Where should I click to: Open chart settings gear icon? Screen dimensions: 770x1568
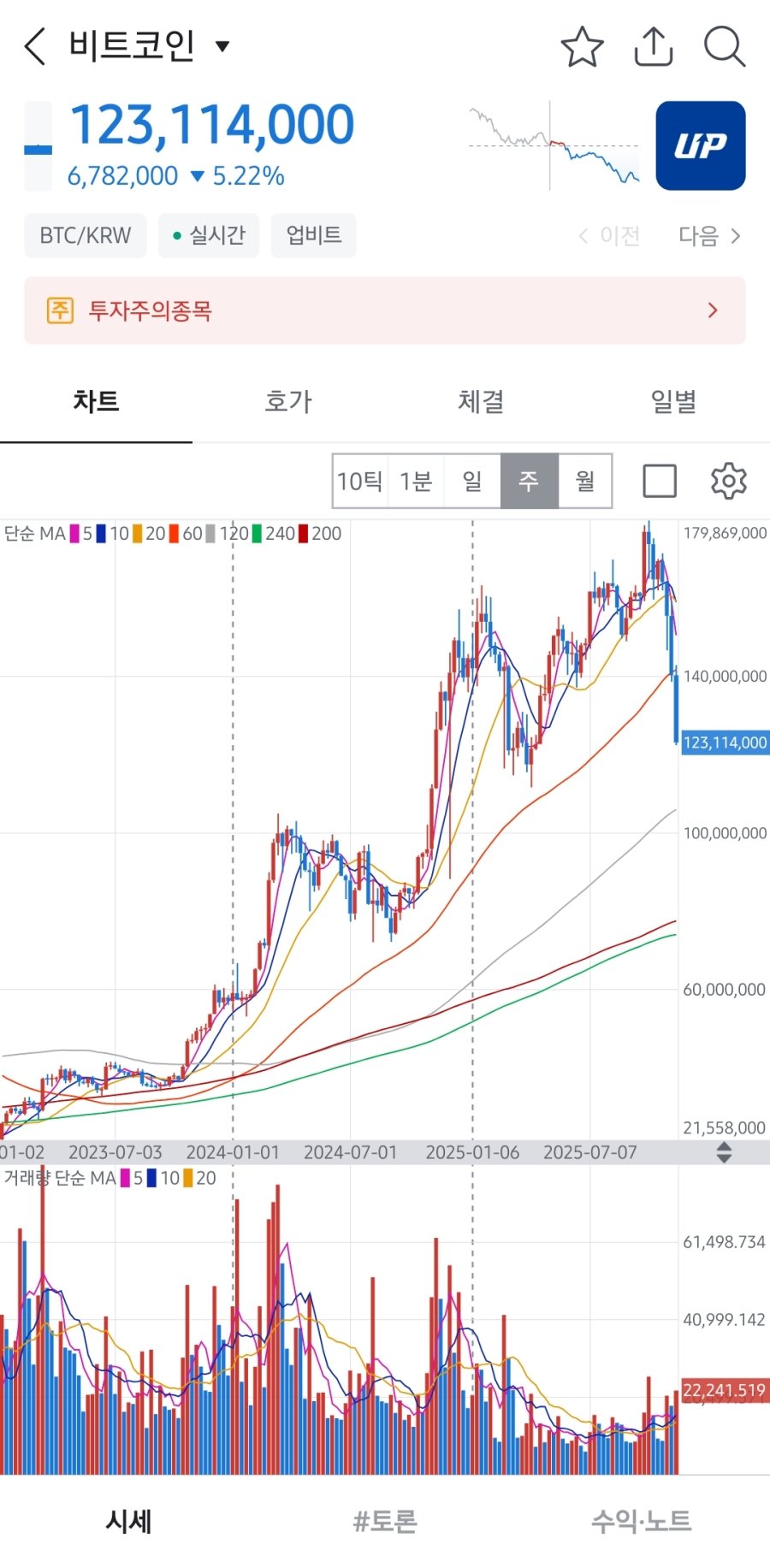728,481
